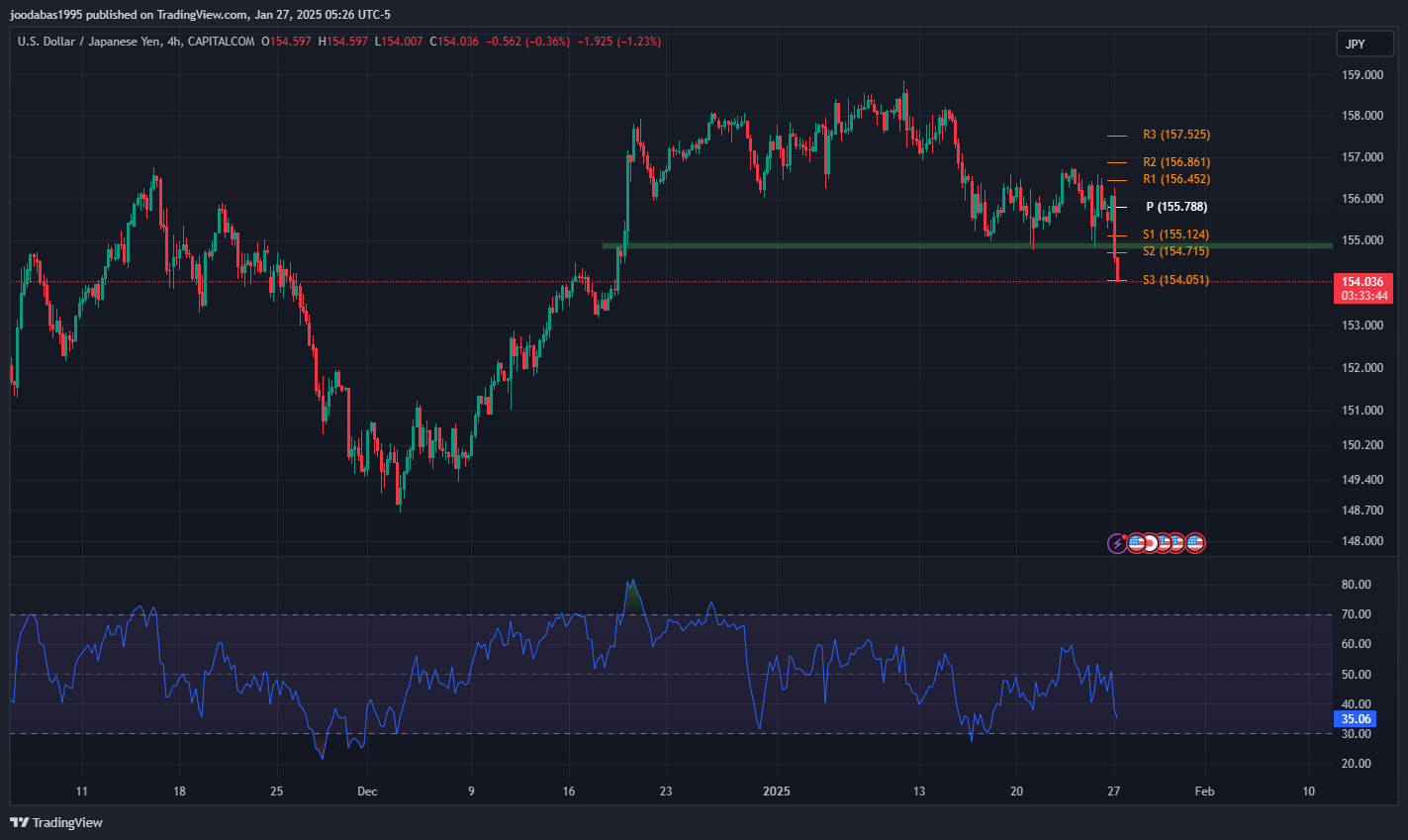Click the change value −1.925 (−1.23%)
1408x840 pixels.
(619, 42)
